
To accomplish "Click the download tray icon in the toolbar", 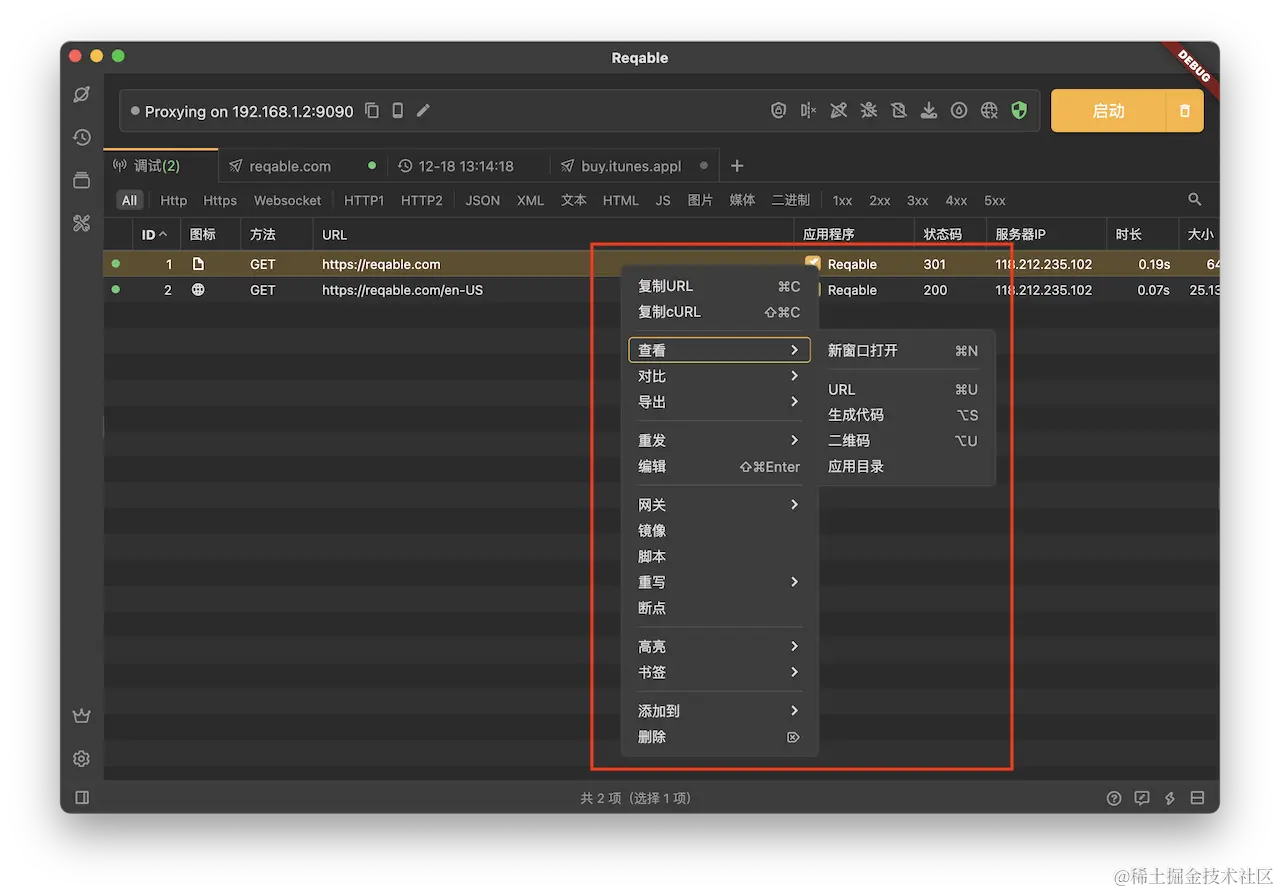I will [929, 111].
